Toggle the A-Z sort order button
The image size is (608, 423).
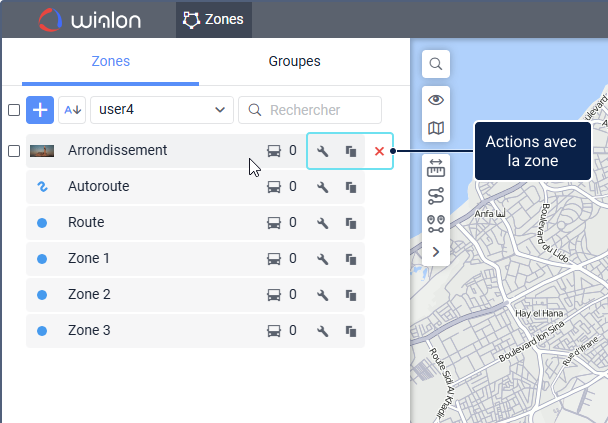pyautogui.click(x=72, y=110)
